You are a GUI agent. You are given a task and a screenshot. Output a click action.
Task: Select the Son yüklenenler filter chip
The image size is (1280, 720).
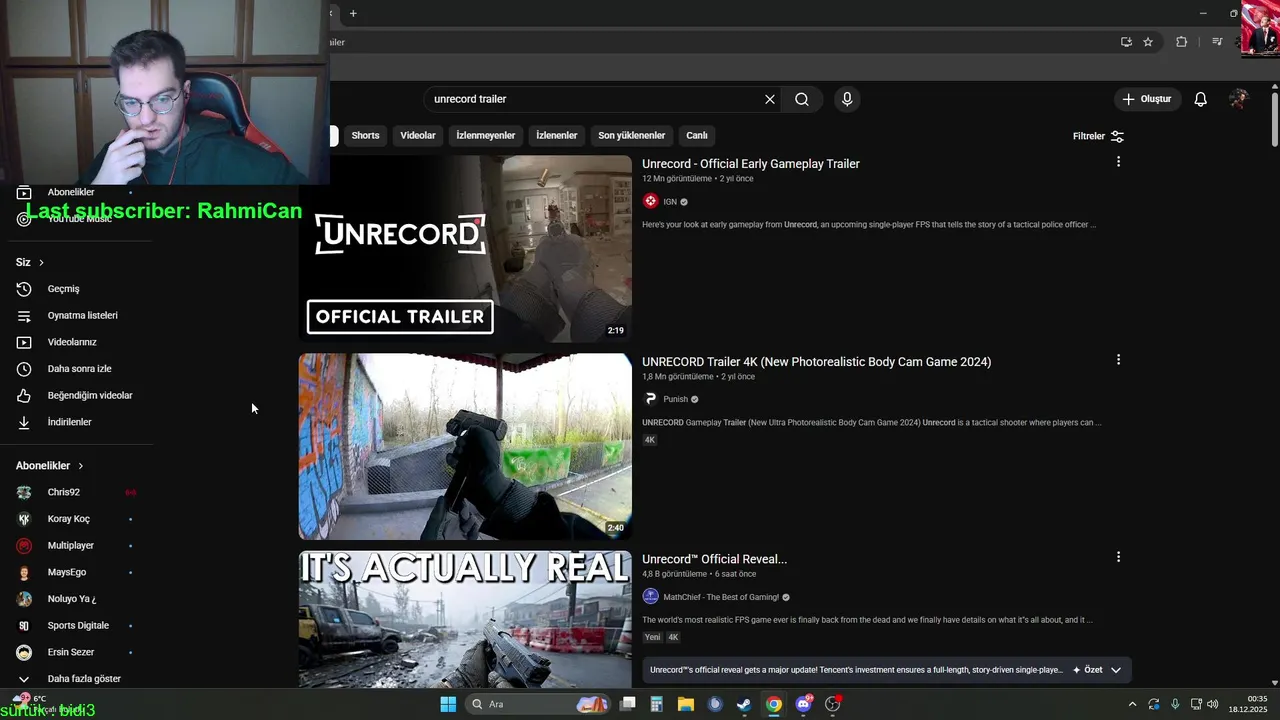[x=632, y=135]
